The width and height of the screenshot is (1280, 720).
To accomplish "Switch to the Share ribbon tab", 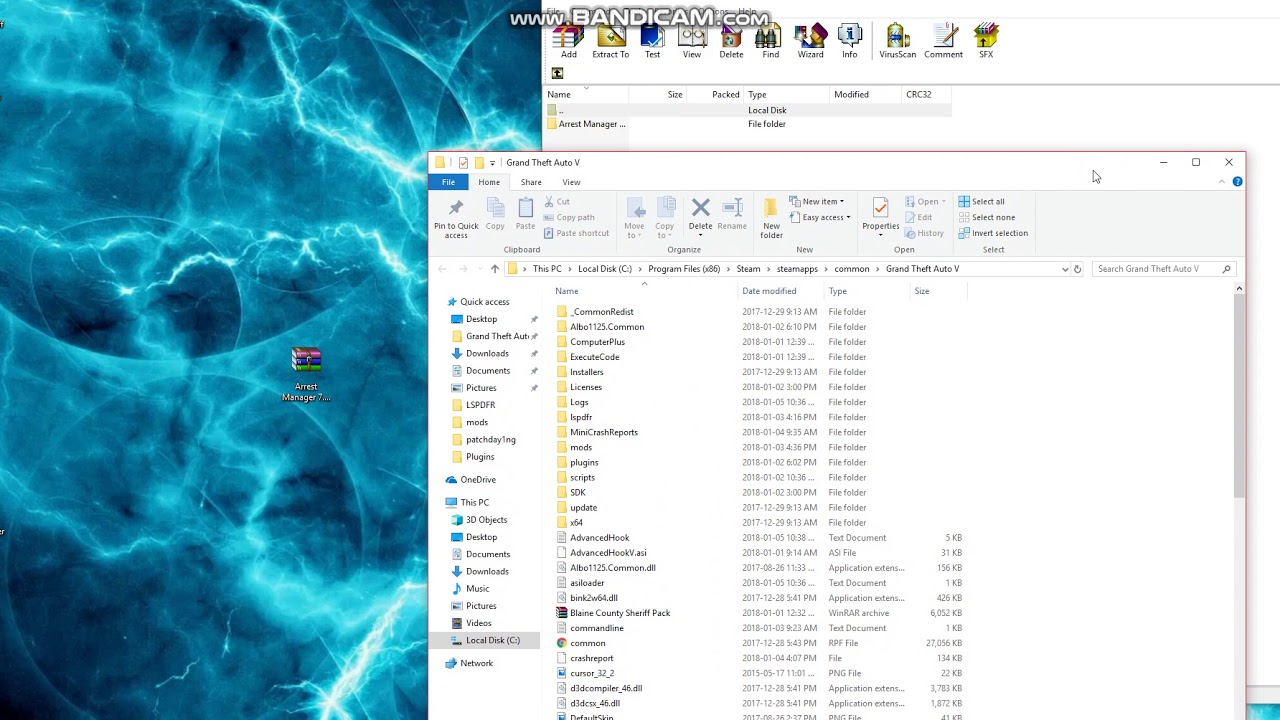I will pyautogui.click(x=531, y=182).
